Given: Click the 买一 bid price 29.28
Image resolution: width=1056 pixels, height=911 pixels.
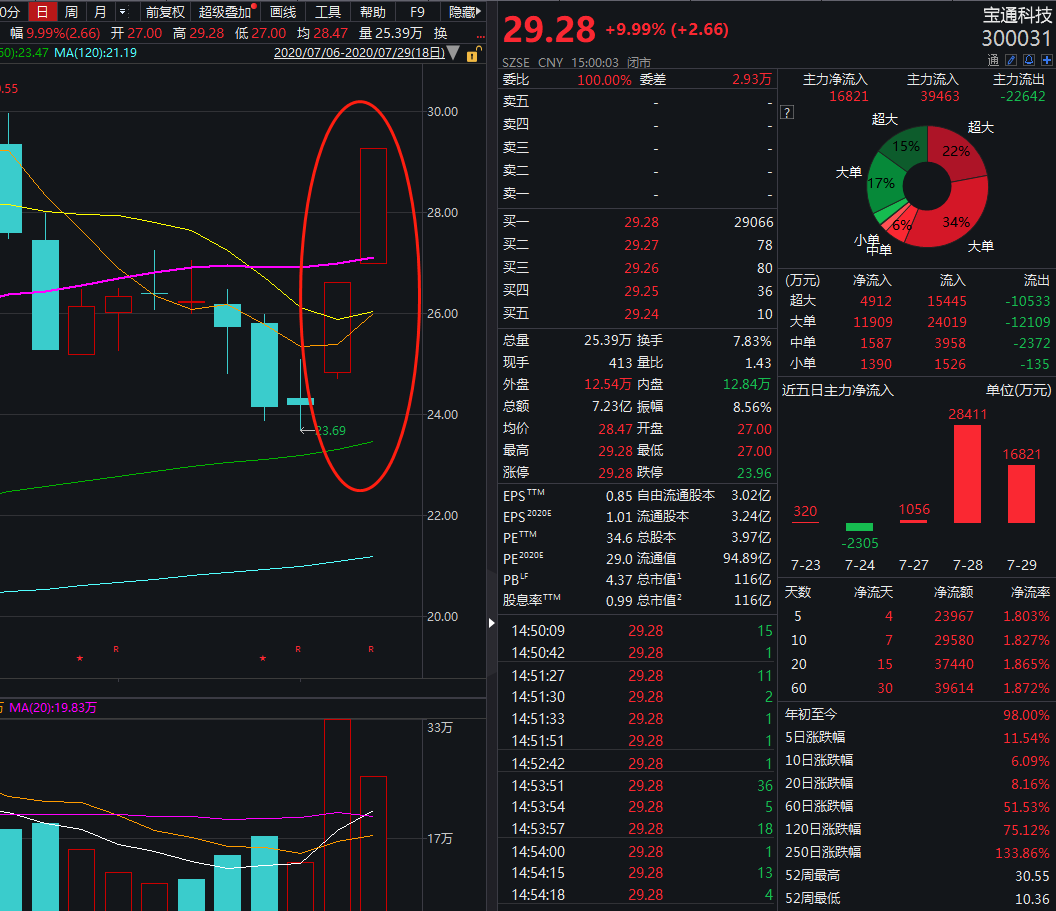Looking at the screenshot, I should (x=641, y=222).
